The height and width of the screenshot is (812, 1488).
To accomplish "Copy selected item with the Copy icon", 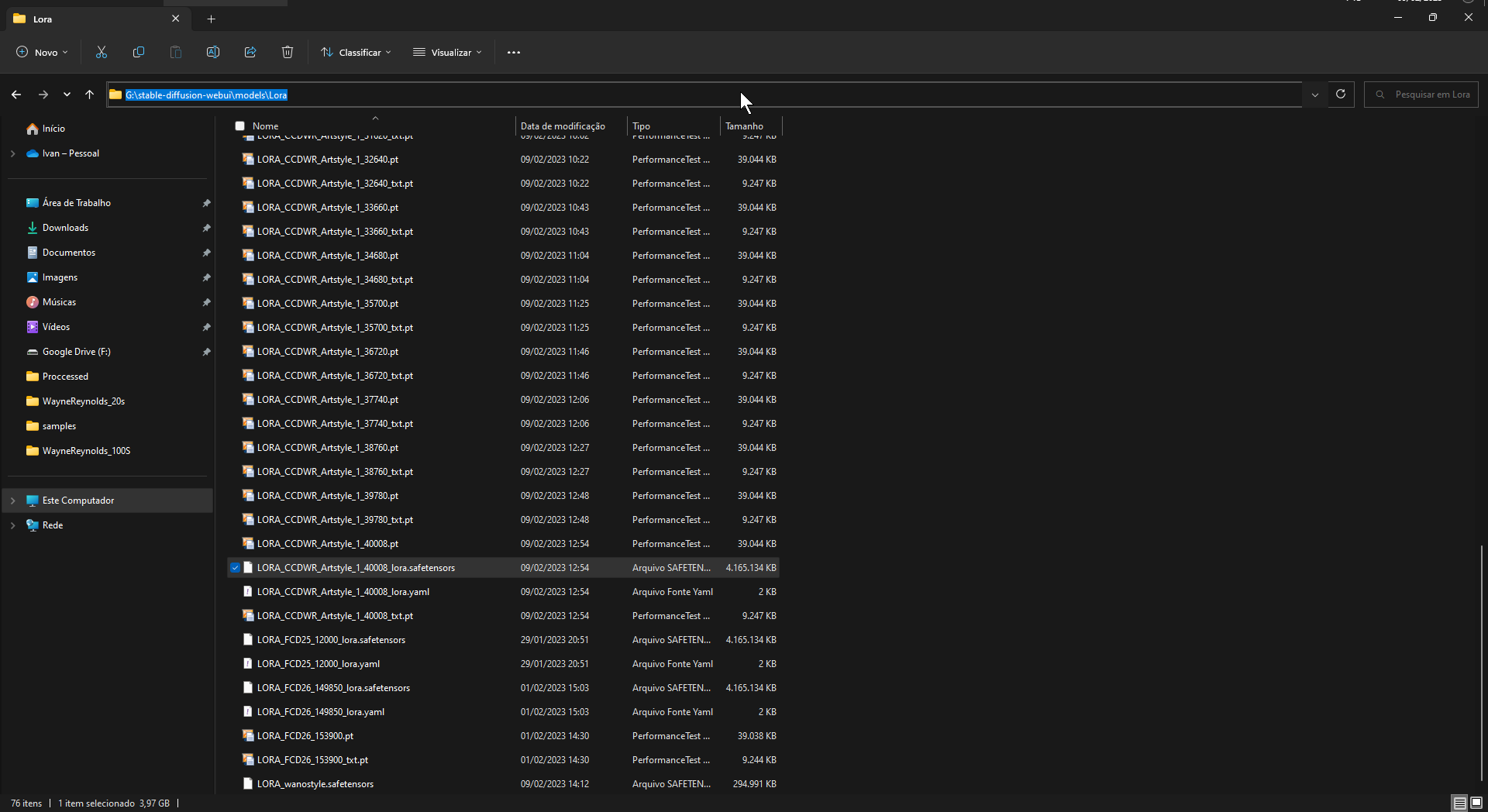I will pyautogui.click(x=139, y=52).
